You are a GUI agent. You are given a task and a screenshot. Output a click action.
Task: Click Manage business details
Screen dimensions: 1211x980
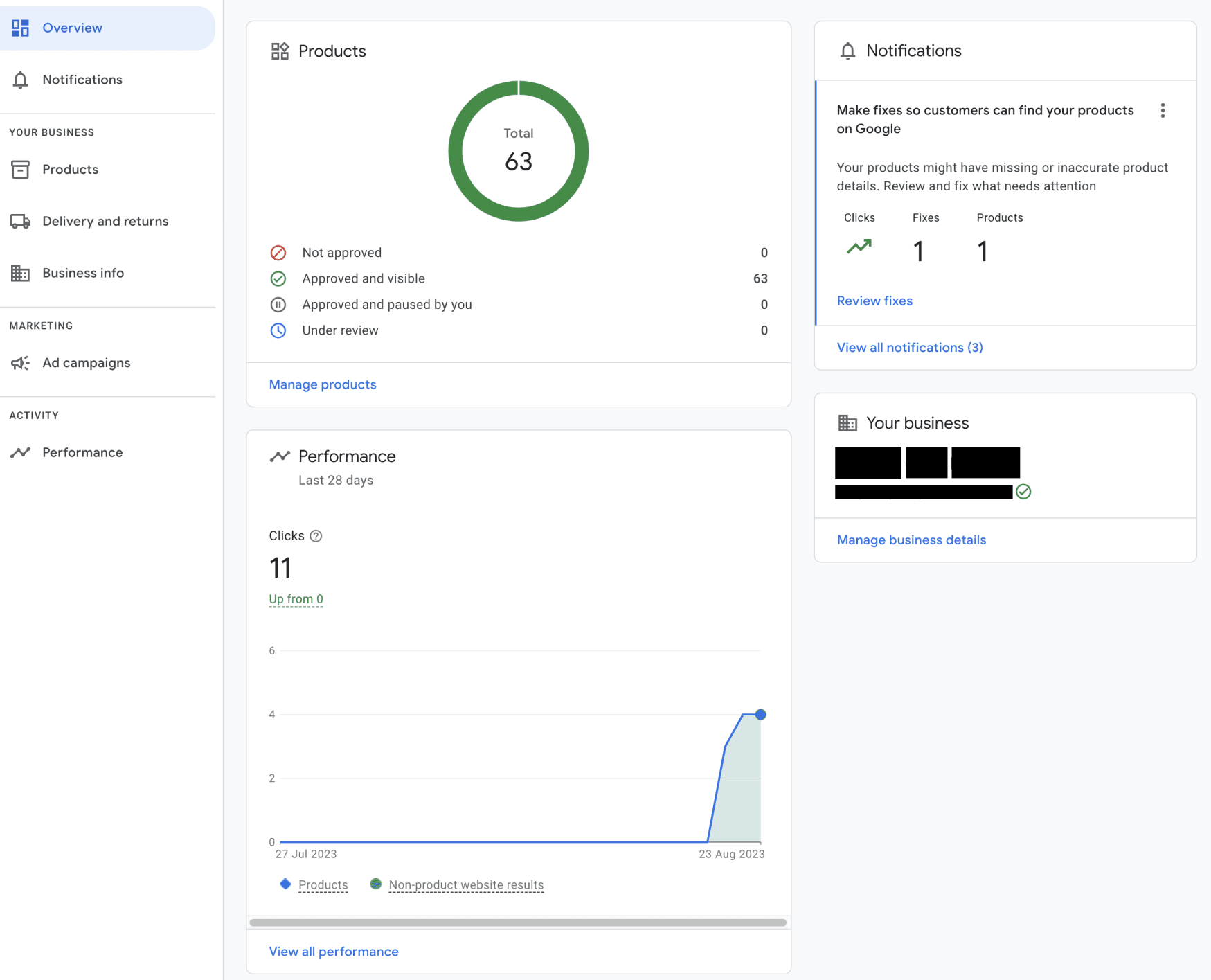click(911, 540)
